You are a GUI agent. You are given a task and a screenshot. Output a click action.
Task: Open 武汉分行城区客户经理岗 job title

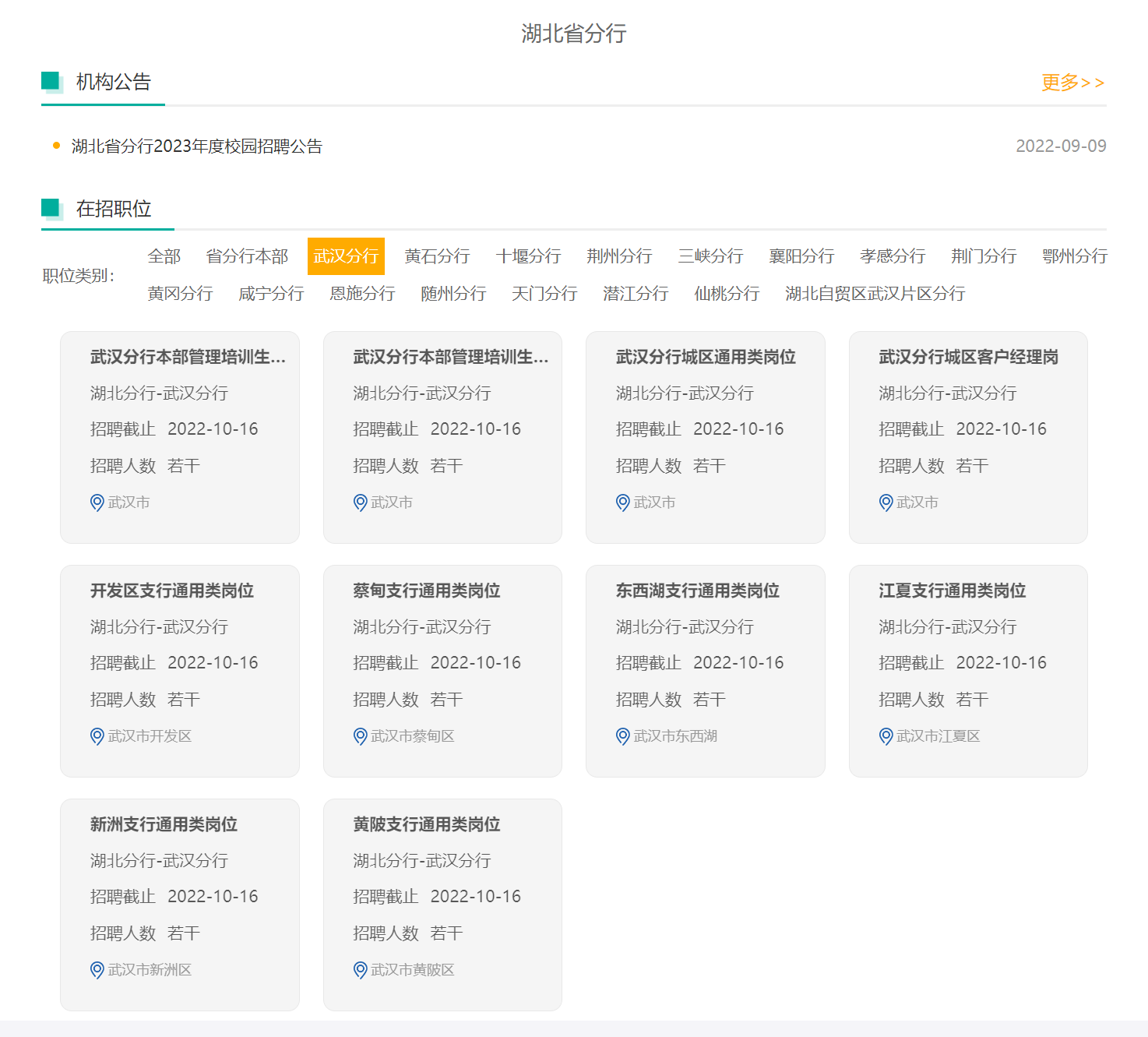tap(968, 357)
